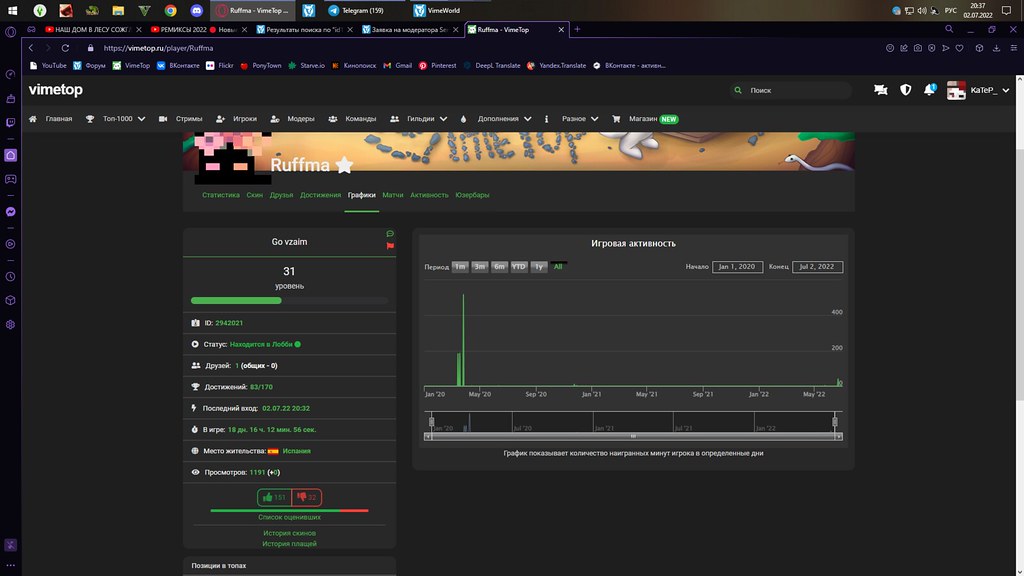Click the red report flag icon
The height and width of the screenshot is (576, 1024).
[390, 245]
